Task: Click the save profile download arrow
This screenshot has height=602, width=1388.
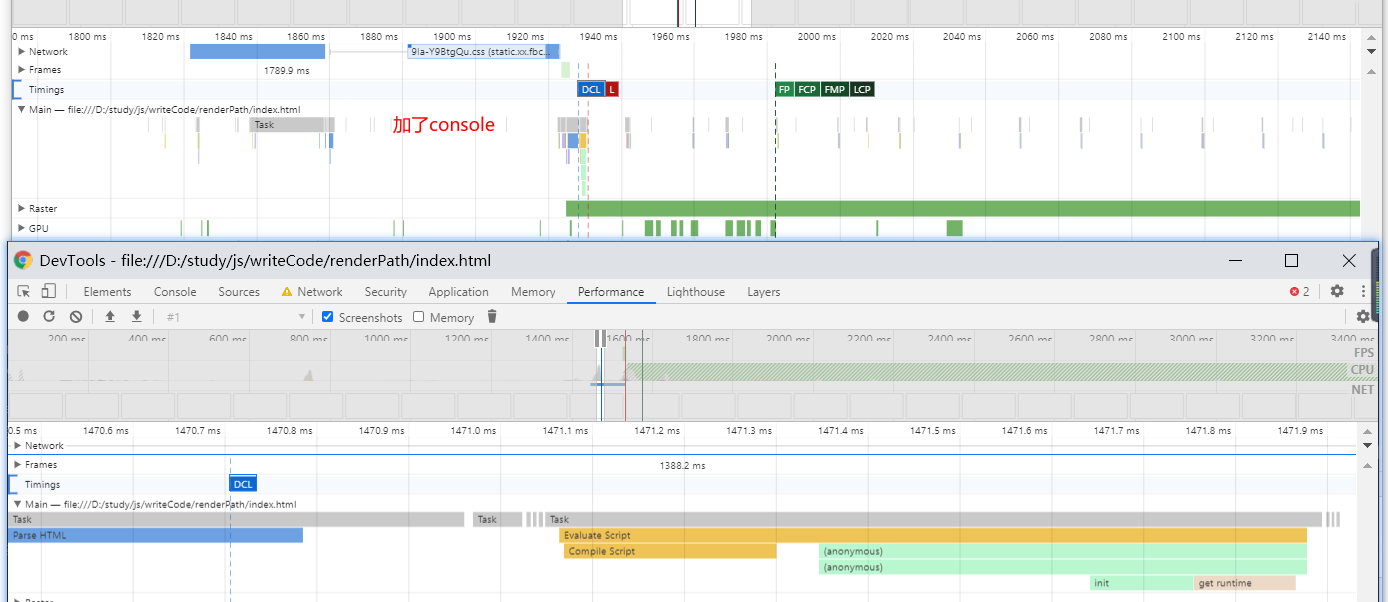Action: pyautogui.click(x=137, y=317)
